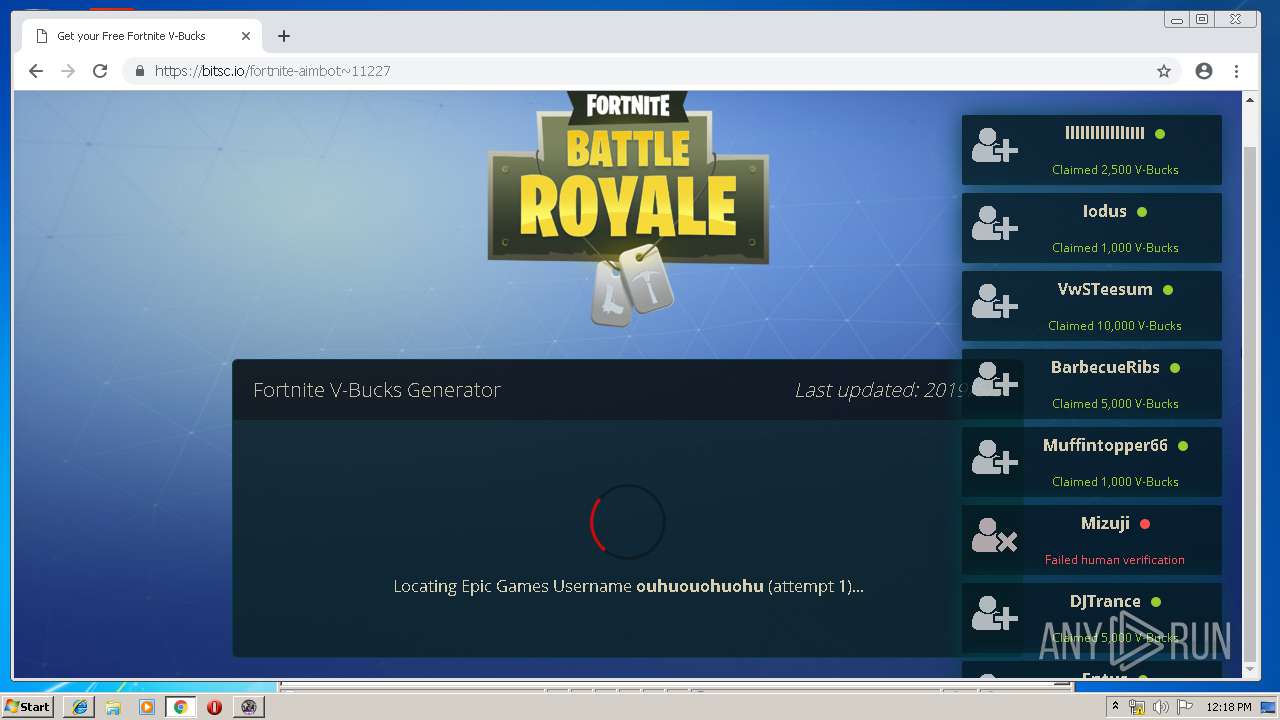The width and height of the screenshot is (1280, 720).
Task: Close the Free Fortnite V-Bucks tab
Action: (246, 36)
